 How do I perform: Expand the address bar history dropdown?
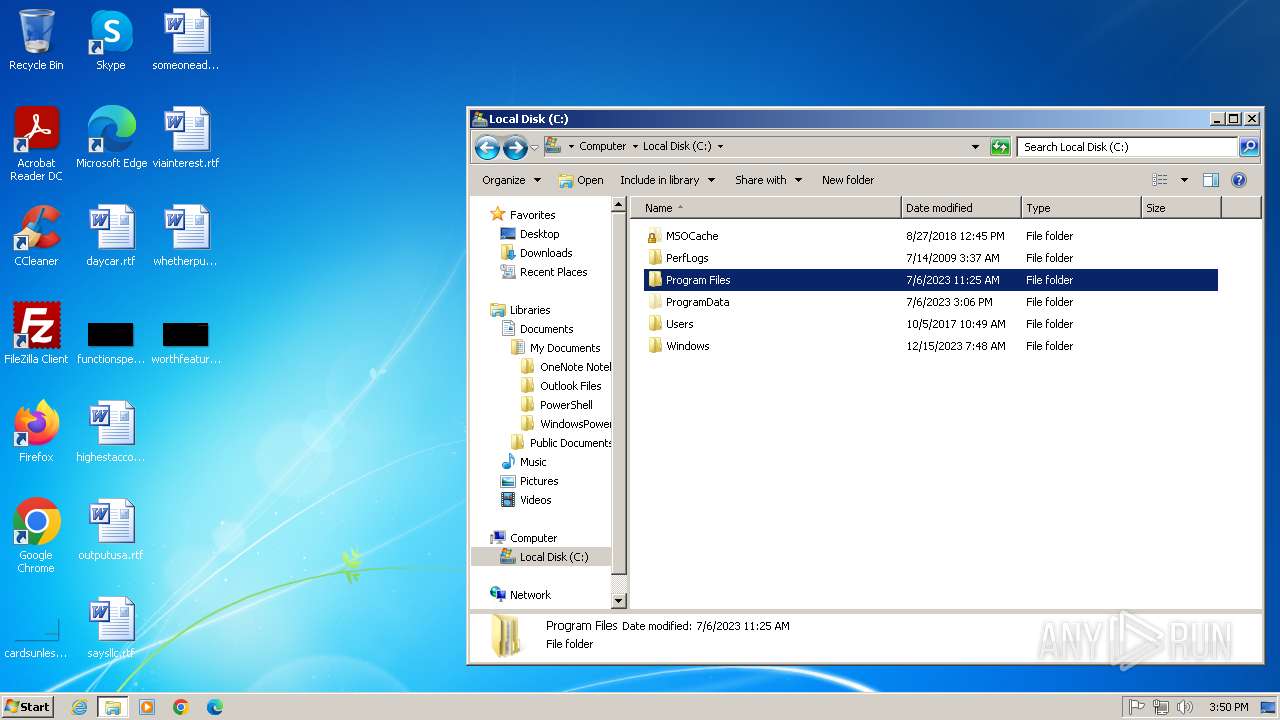pyautogui.click(x=976, y=147)
